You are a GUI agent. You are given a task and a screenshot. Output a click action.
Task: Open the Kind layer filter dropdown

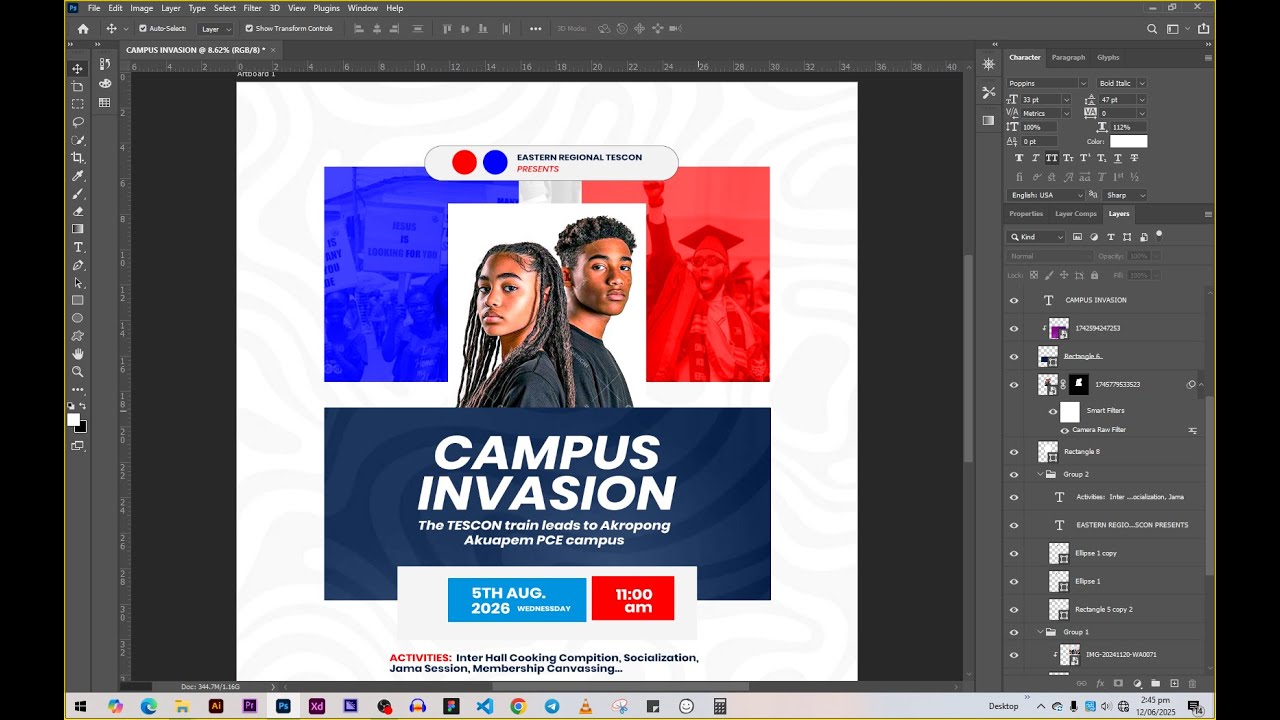(x=1037, y=237)
